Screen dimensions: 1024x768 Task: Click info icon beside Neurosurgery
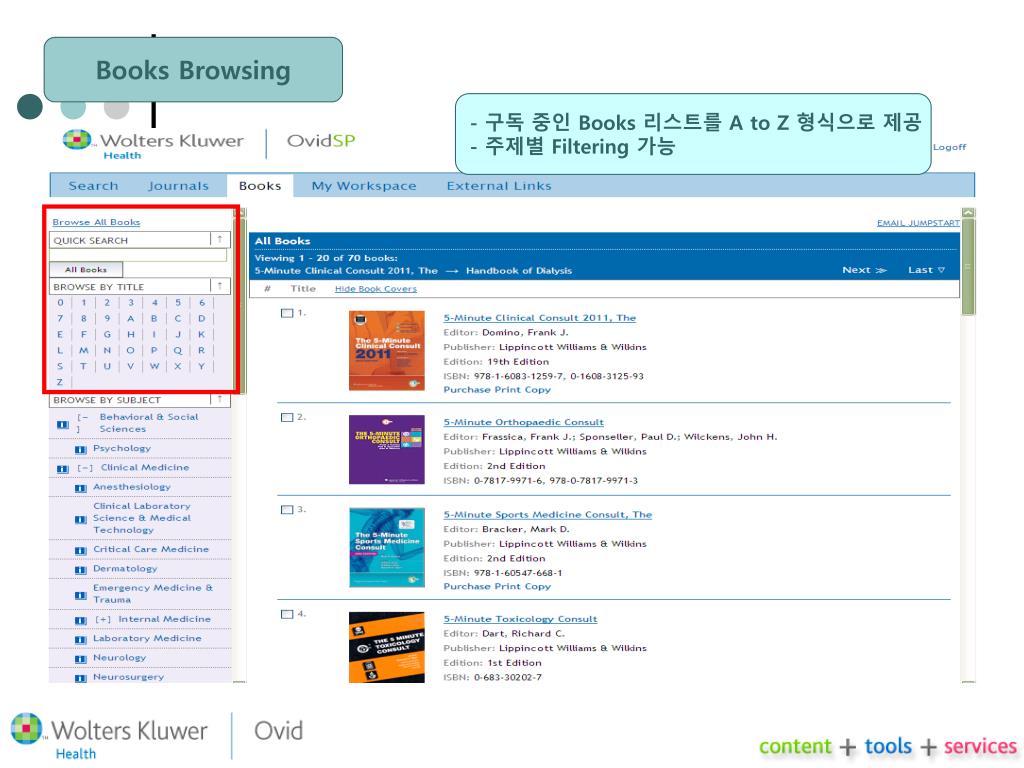coord(80,678)
